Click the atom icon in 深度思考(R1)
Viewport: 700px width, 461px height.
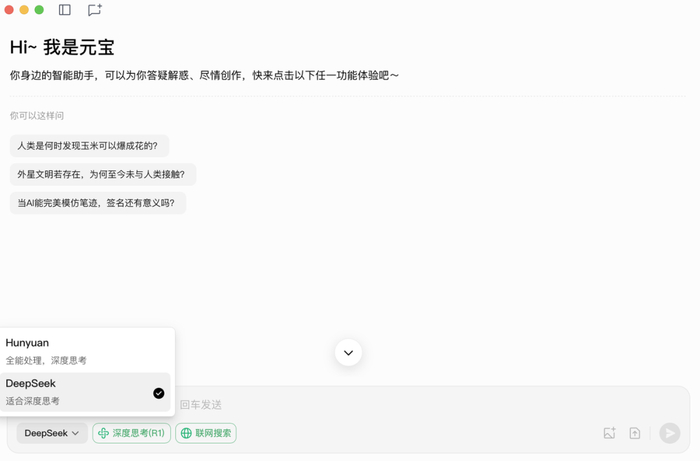pyautogui.click(x=103, y=433)
